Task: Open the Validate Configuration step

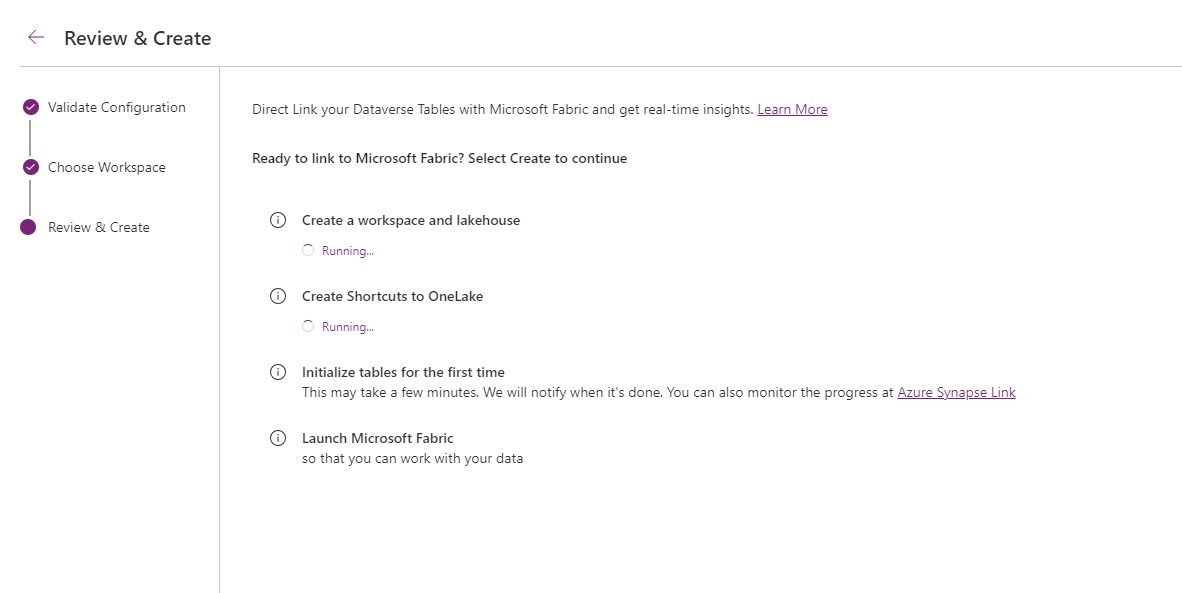Action: (117, 107)
